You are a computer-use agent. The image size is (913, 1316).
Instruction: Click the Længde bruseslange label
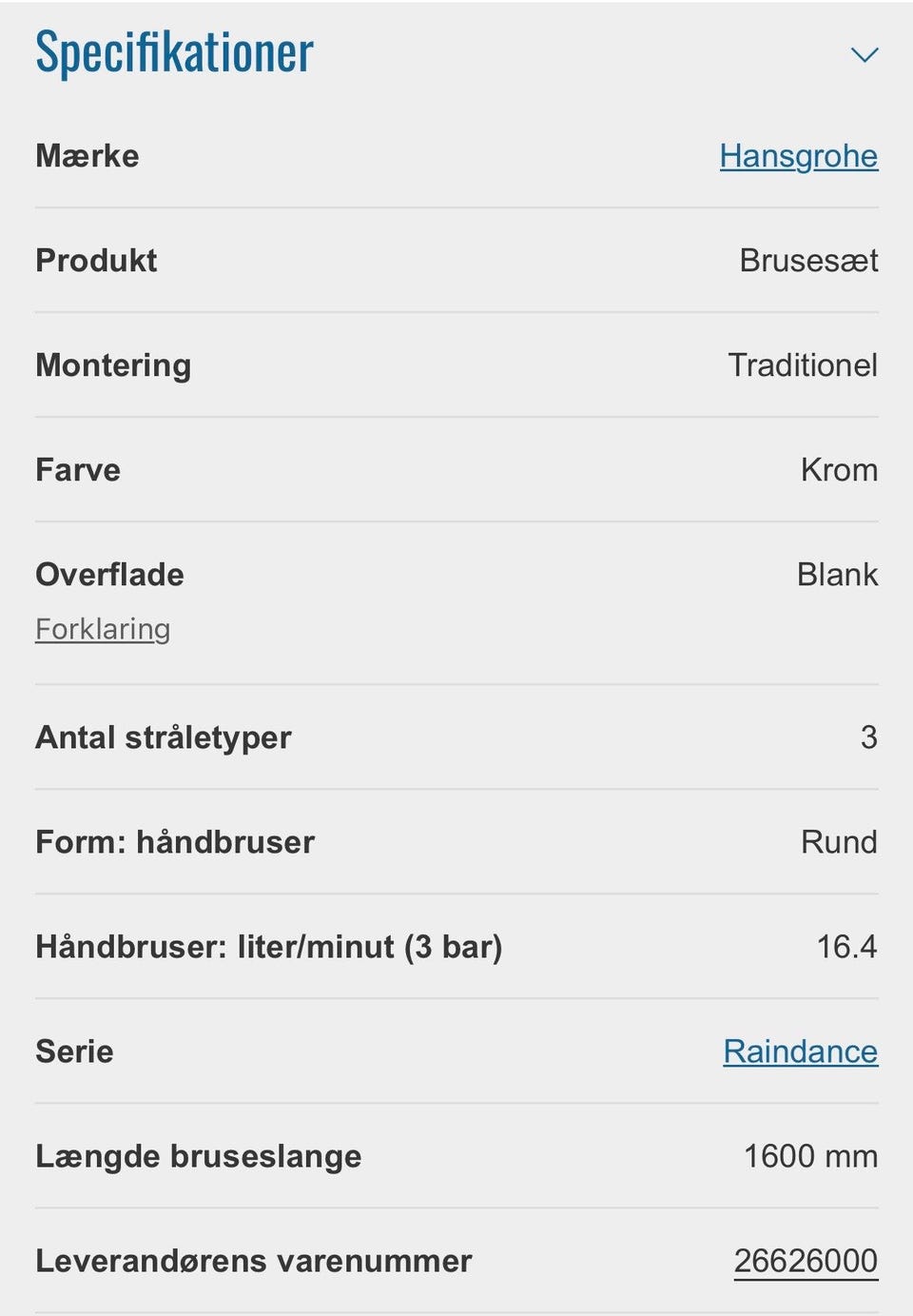point(199,1156)
